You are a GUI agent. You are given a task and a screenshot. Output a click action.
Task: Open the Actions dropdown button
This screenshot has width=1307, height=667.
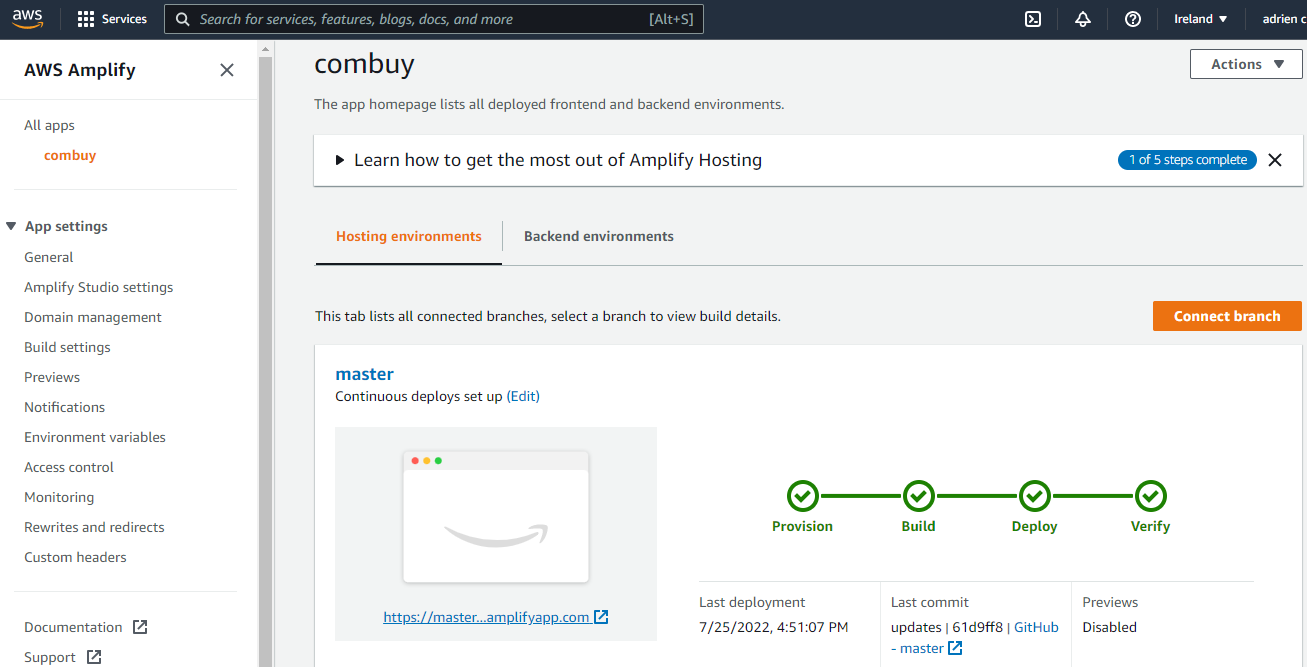coord(1246,64)
